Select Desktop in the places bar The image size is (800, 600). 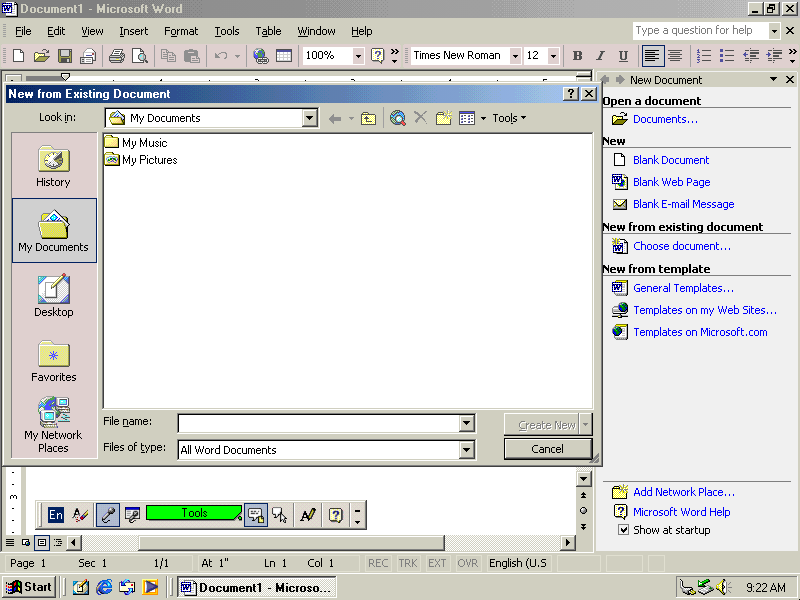tap(54, 296)
